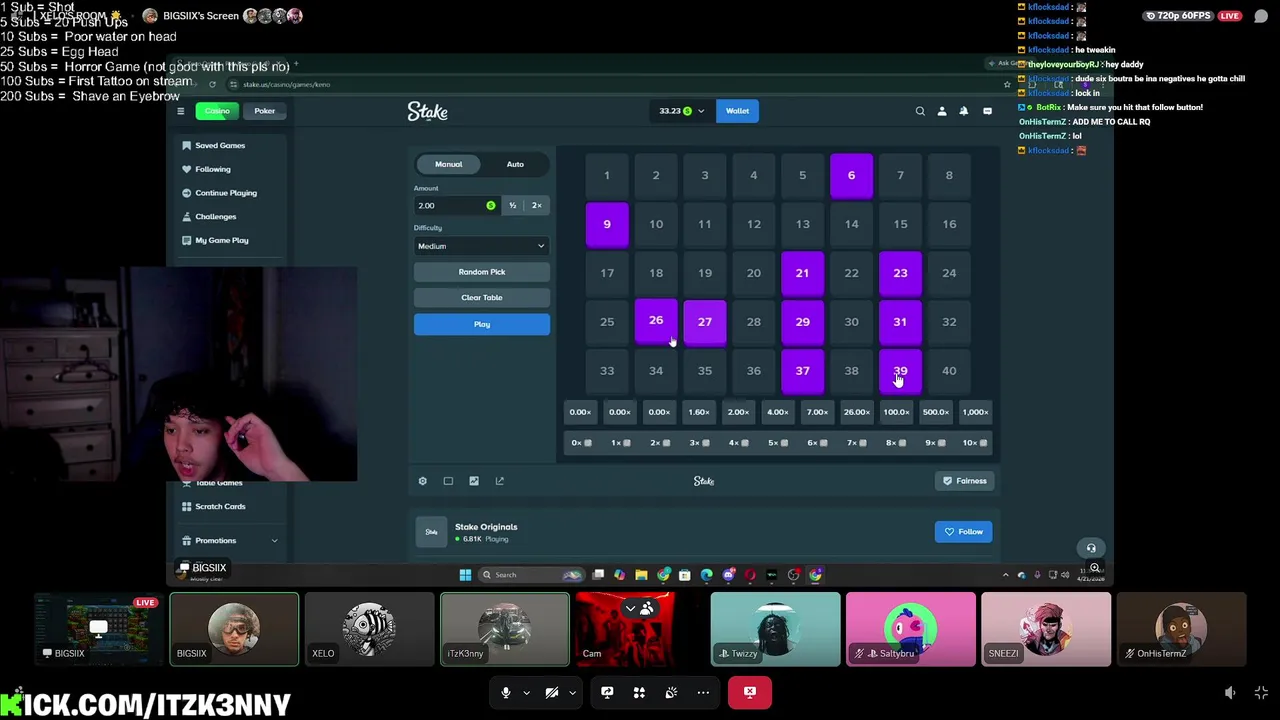Screen dimensions: 1280x720
Task: Select the Casino tab
Action: 217,111
